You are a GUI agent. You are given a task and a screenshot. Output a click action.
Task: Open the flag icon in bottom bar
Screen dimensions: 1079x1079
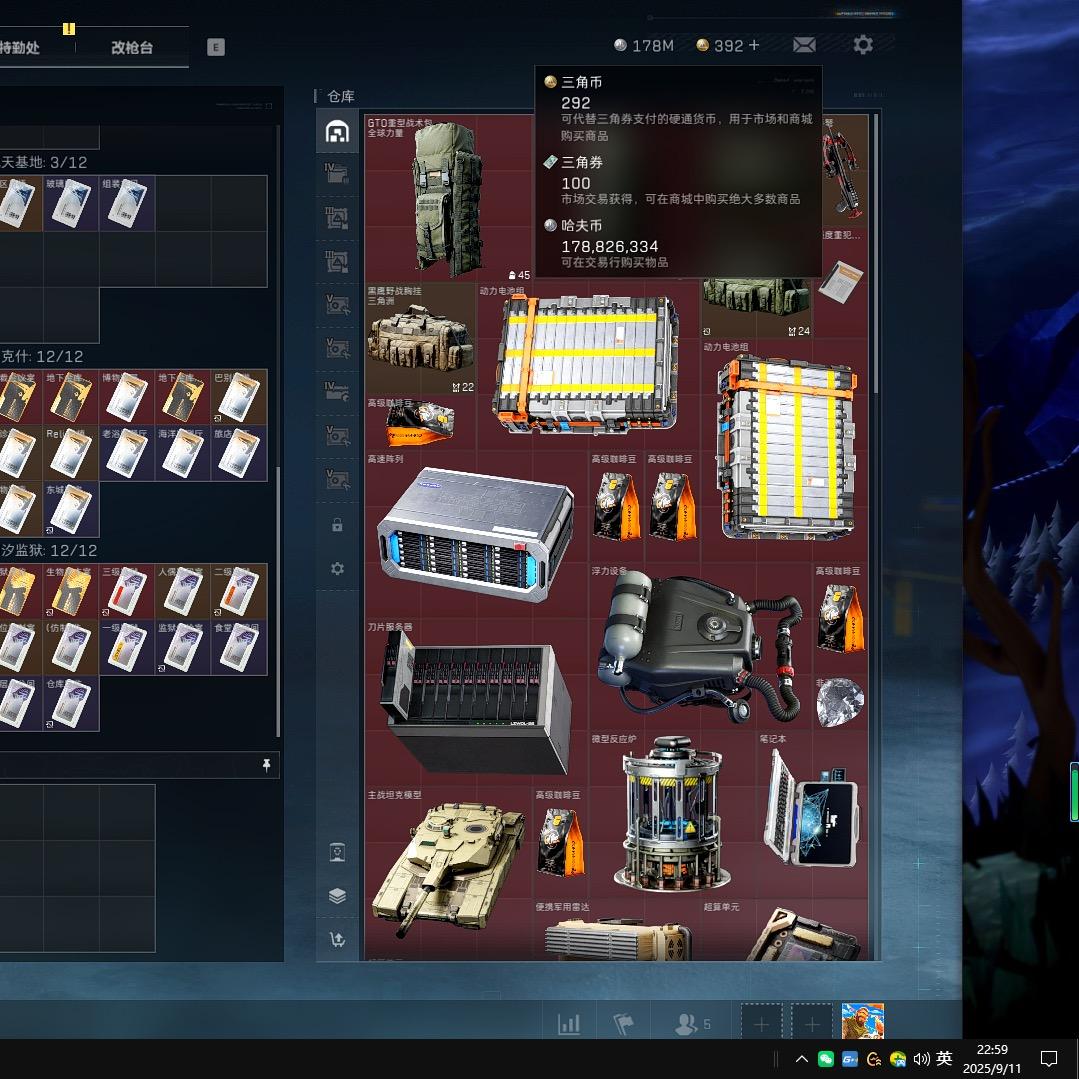point(623,1024)
